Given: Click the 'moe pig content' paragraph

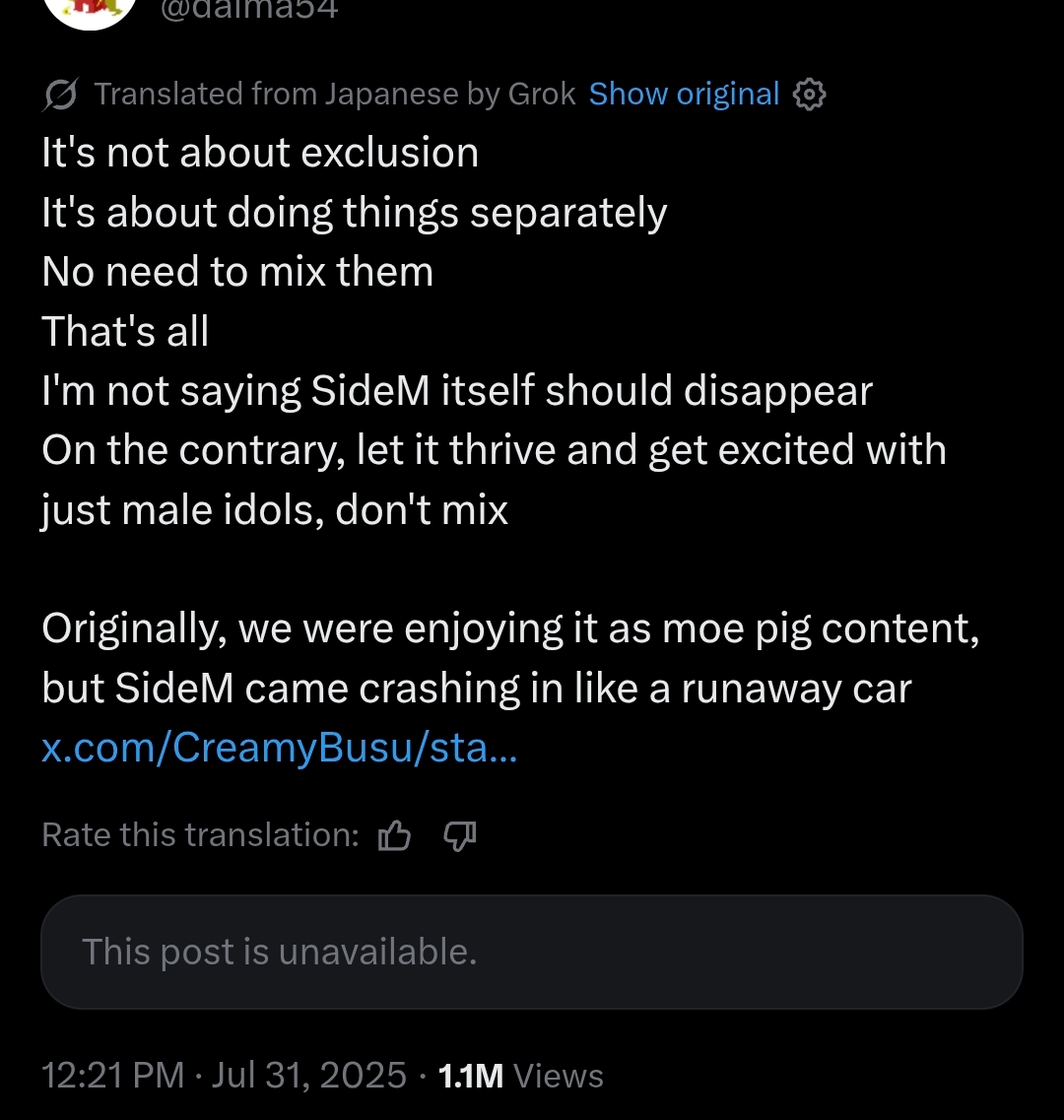Looking at the screenshot, I should click(x=510, y=659).
